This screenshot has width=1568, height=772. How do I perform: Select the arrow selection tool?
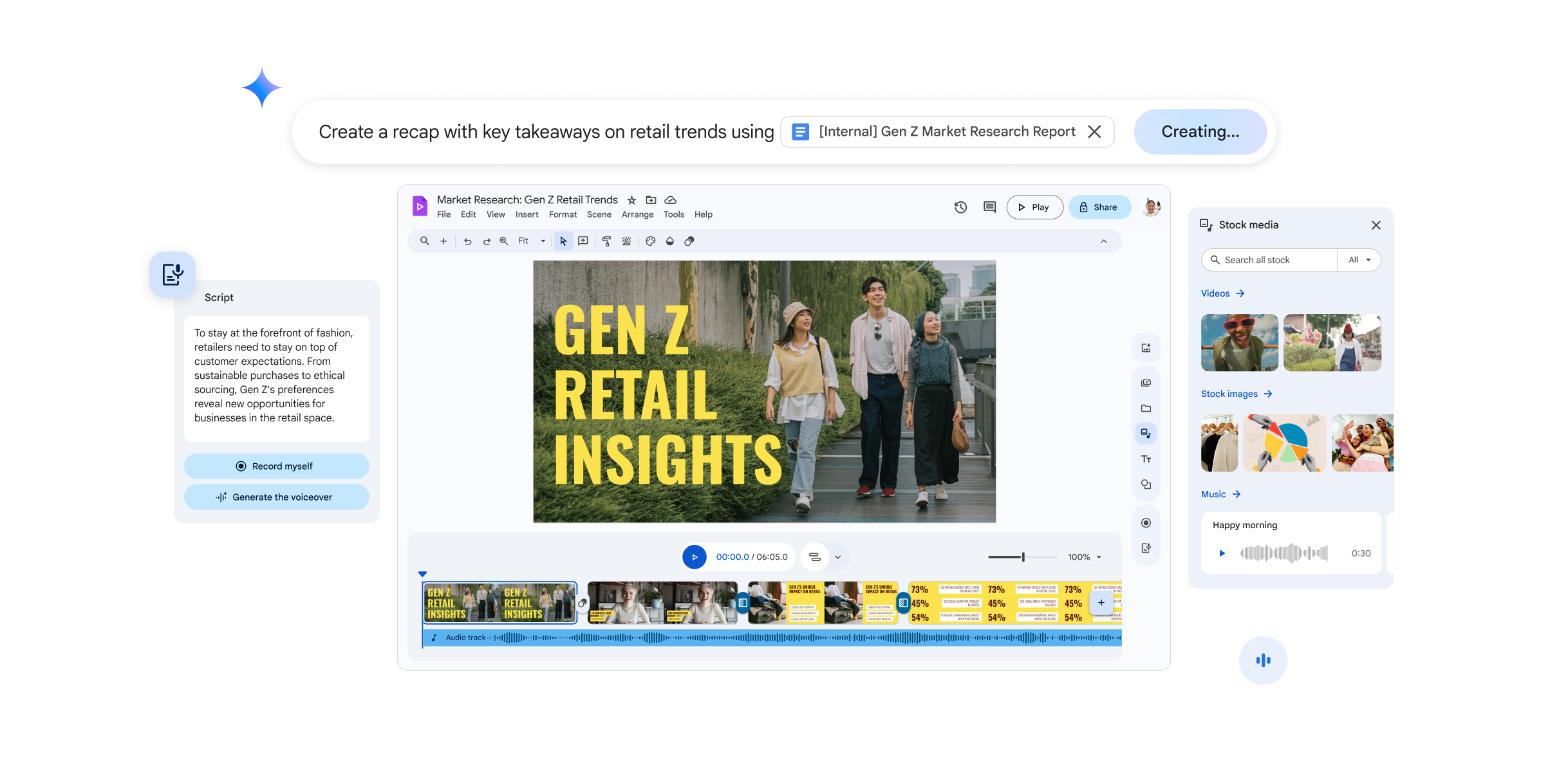[563, 241]
